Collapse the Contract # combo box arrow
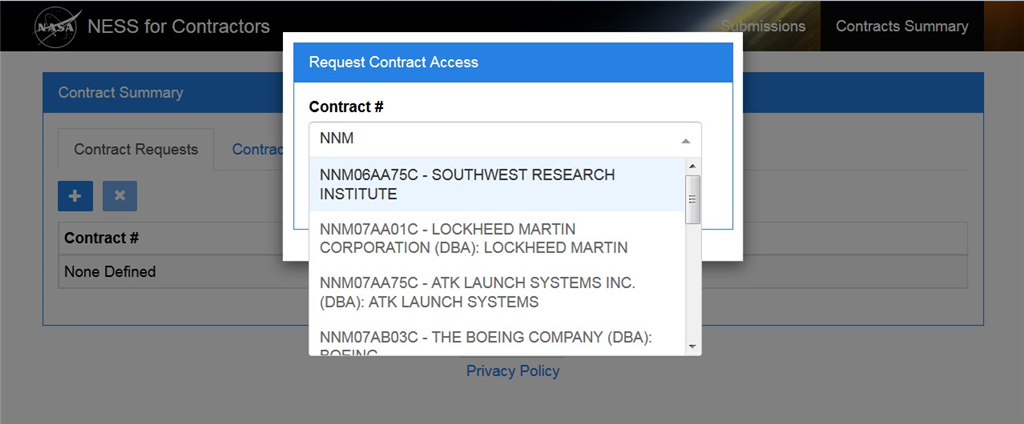Image resolution: width=1024 pixels, height=424 pixels. pyautogui.click(x=686, y=140)
